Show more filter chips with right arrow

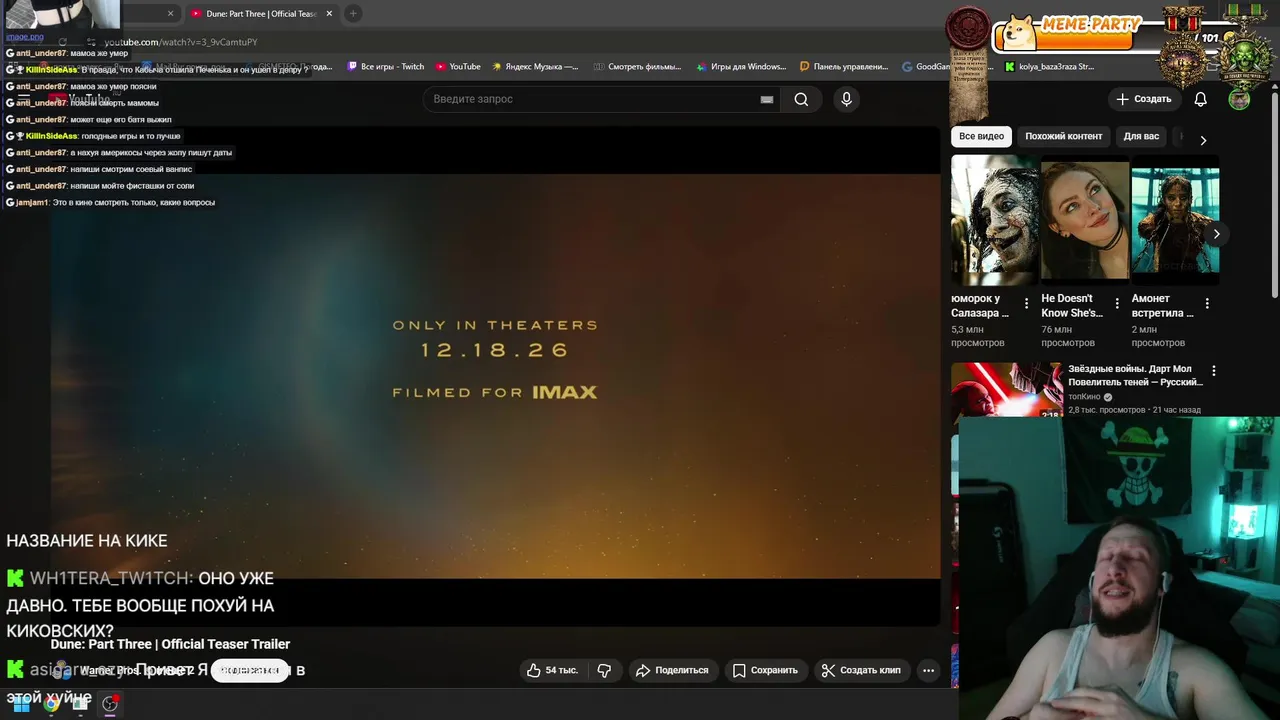coord(1203,140)
